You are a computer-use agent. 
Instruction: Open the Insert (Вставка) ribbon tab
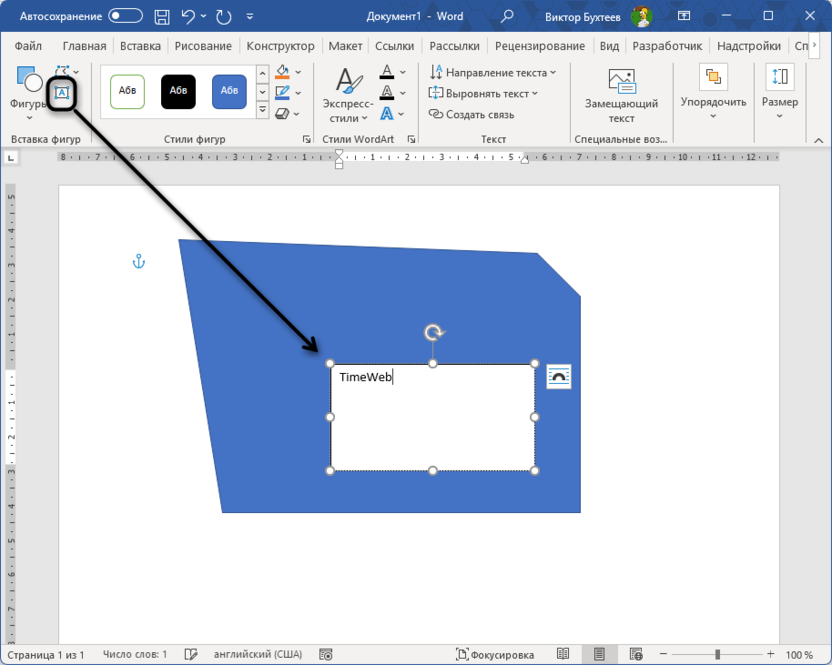[x=139, y=46]
